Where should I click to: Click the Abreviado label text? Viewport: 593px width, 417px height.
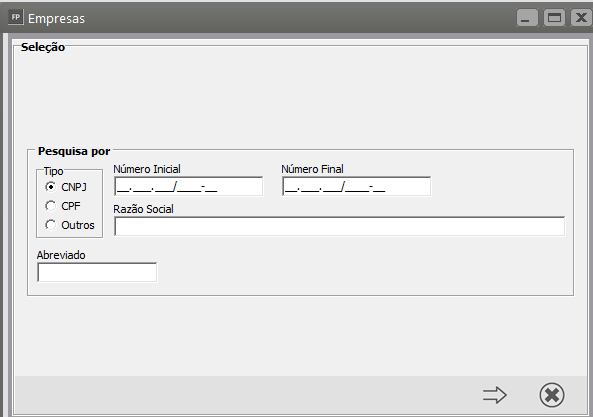61,255
